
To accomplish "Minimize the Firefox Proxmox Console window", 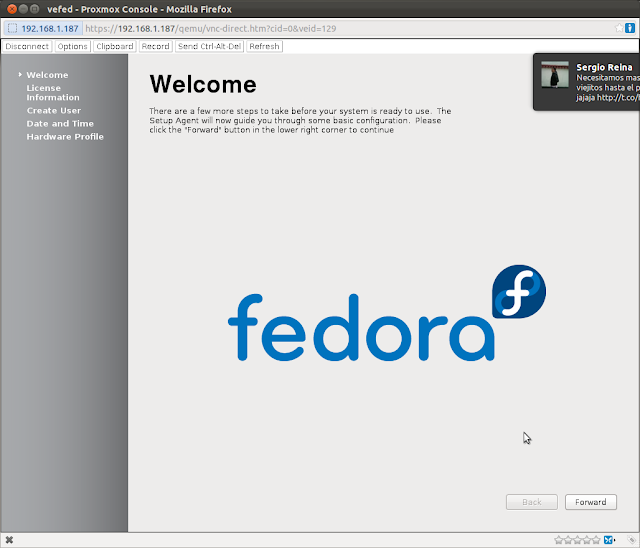I will point(23,9).
